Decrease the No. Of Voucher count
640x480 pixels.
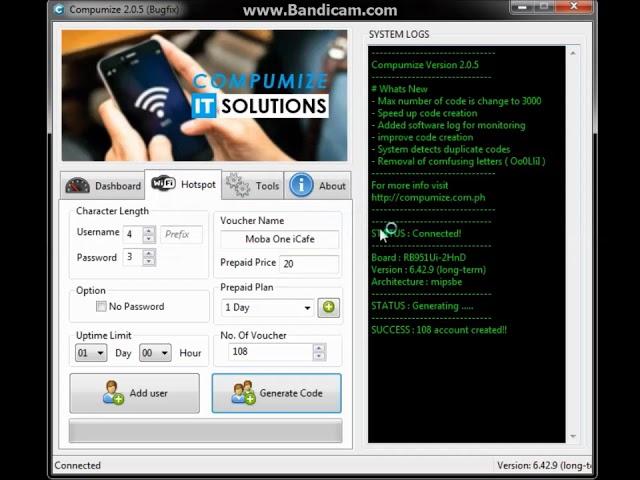coord(319,357)
